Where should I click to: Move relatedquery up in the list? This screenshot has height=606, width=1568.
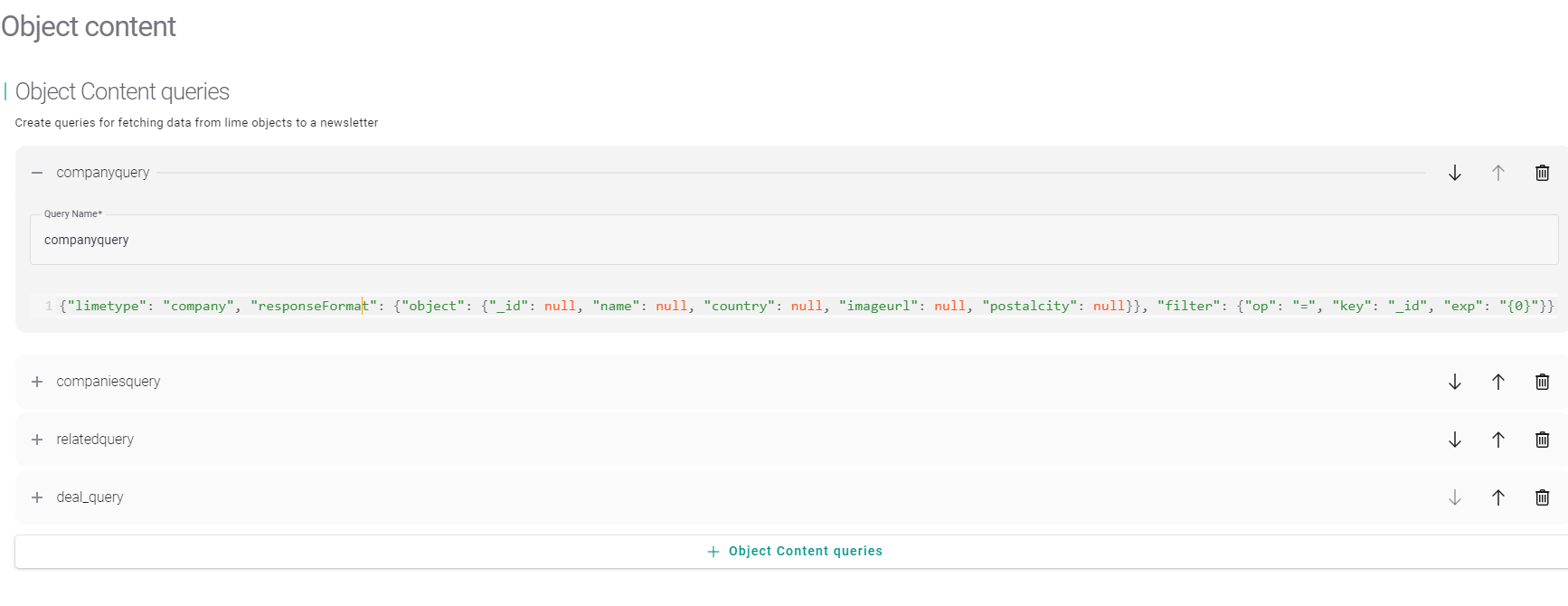pos(1497,440)
